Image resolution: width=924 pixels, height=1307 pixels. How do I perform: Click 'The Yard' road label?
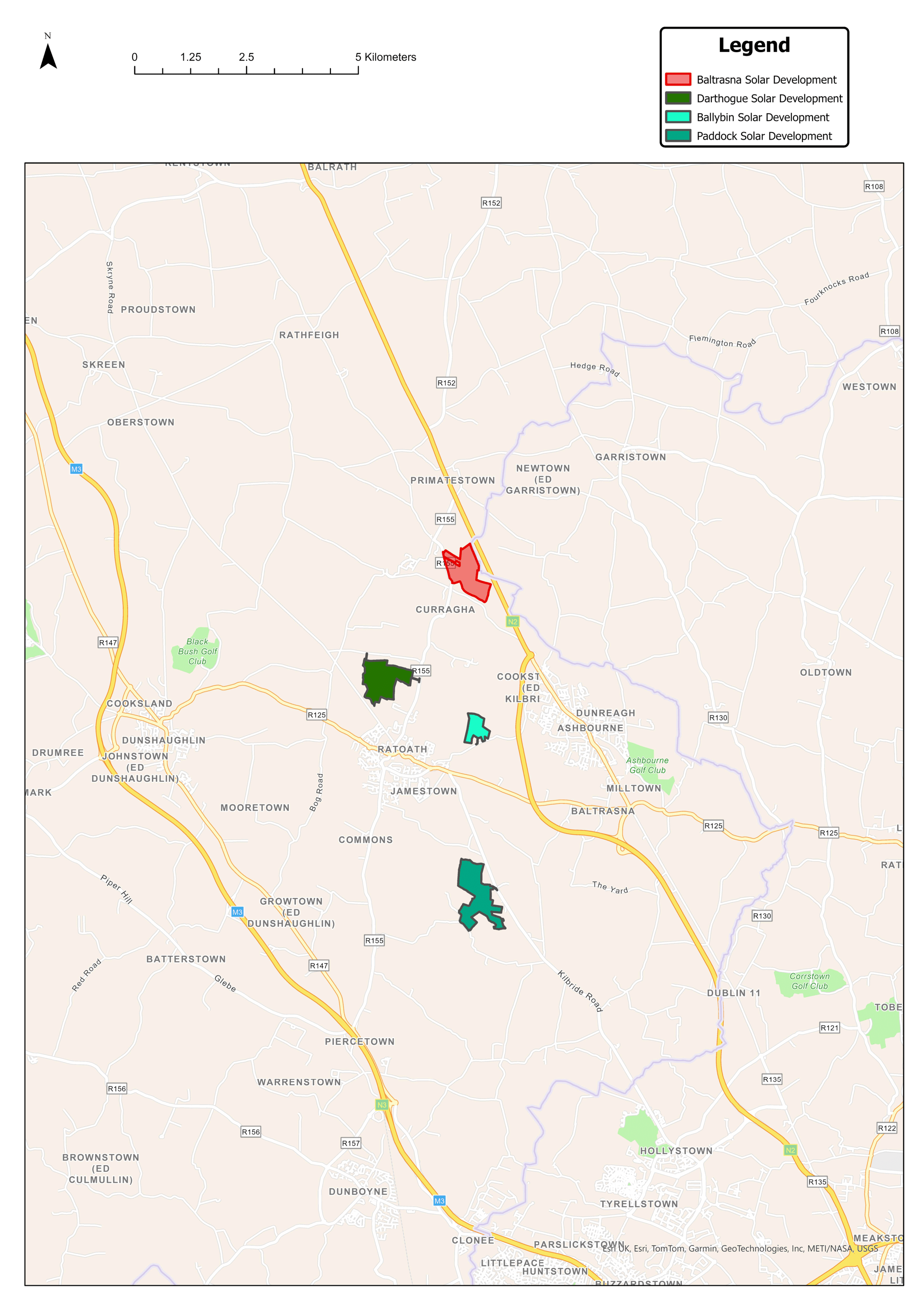point(610,887)
